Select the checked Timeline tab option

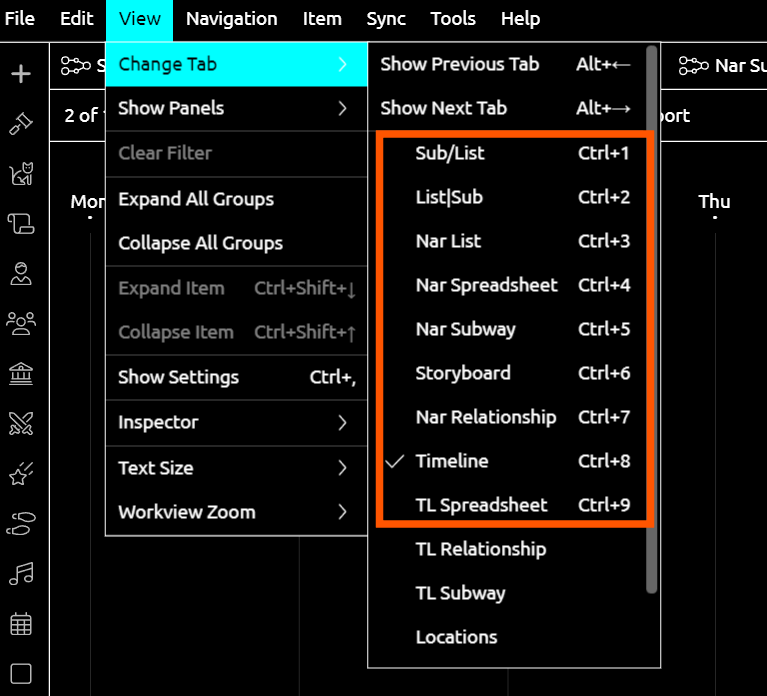[x=452, y=461]
